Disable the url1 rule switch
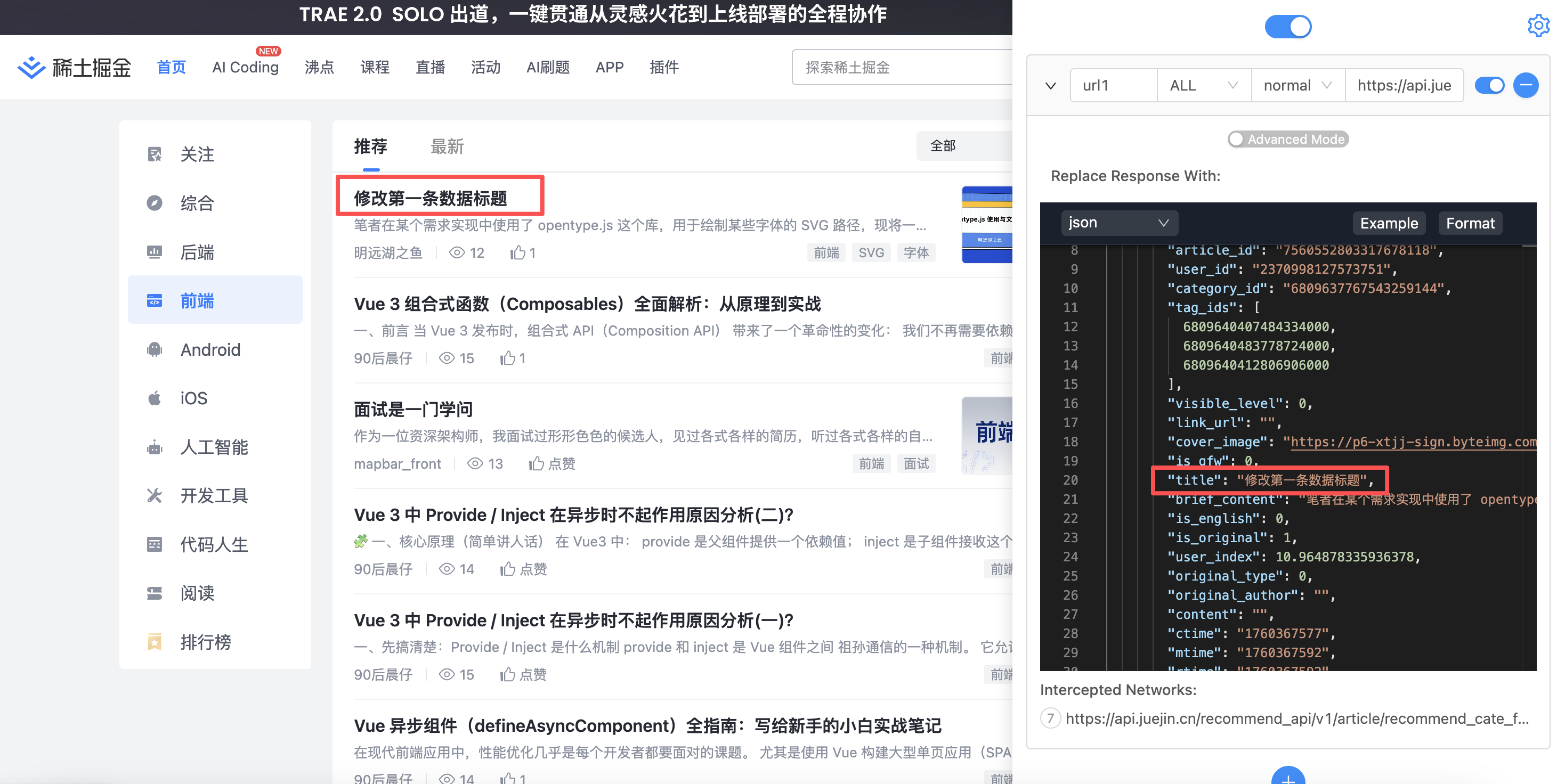Image resolution: width=1557 pixels, height=784 pixels. point(1489,85)
